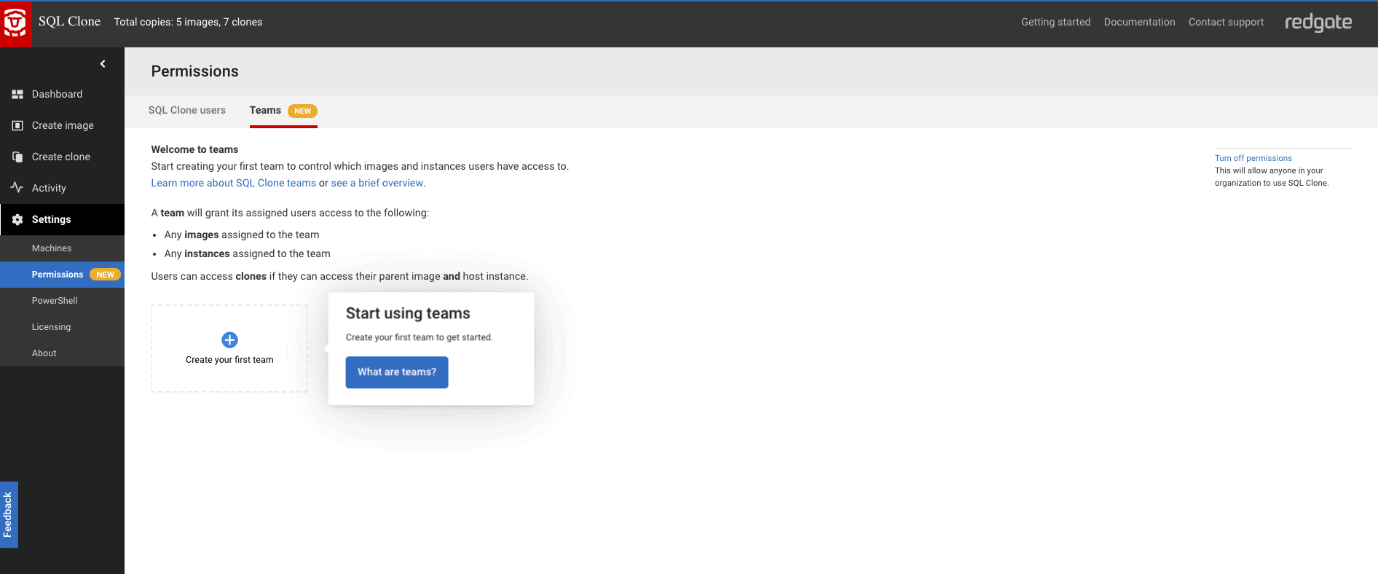Click 'Any instances assigned to the team' bullet

coord(247,254)
